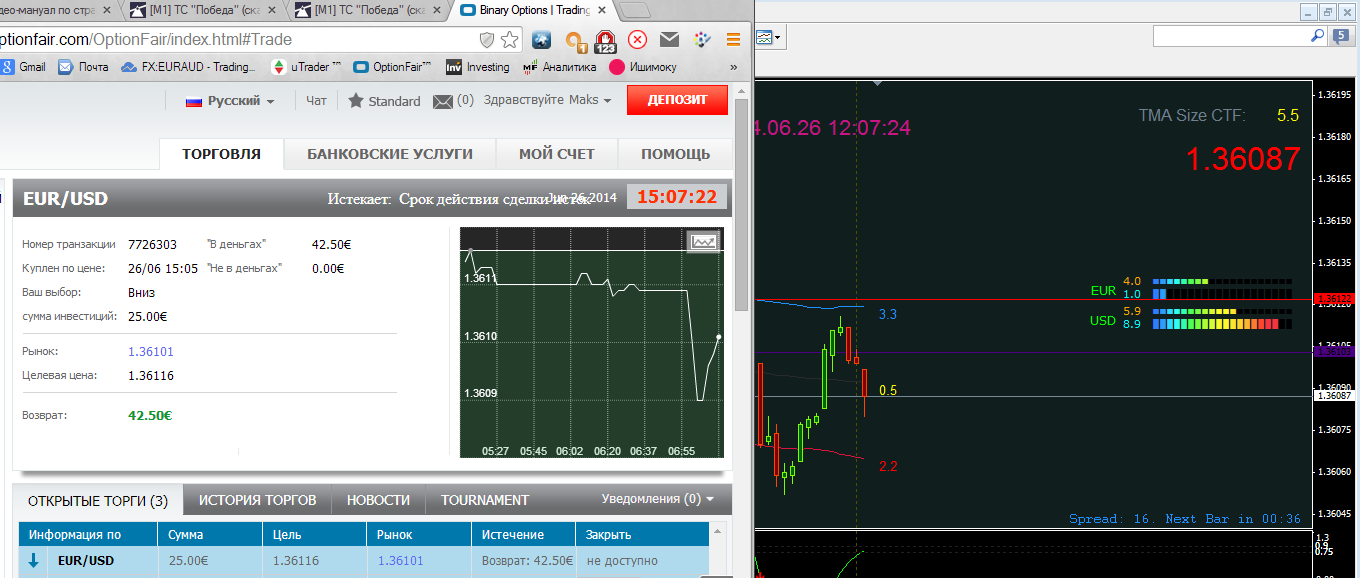The height and width of the screenshot is (578, 1360).
Task: Click не доступно in the Закрыть column
Action: click(x=622, y=561)
